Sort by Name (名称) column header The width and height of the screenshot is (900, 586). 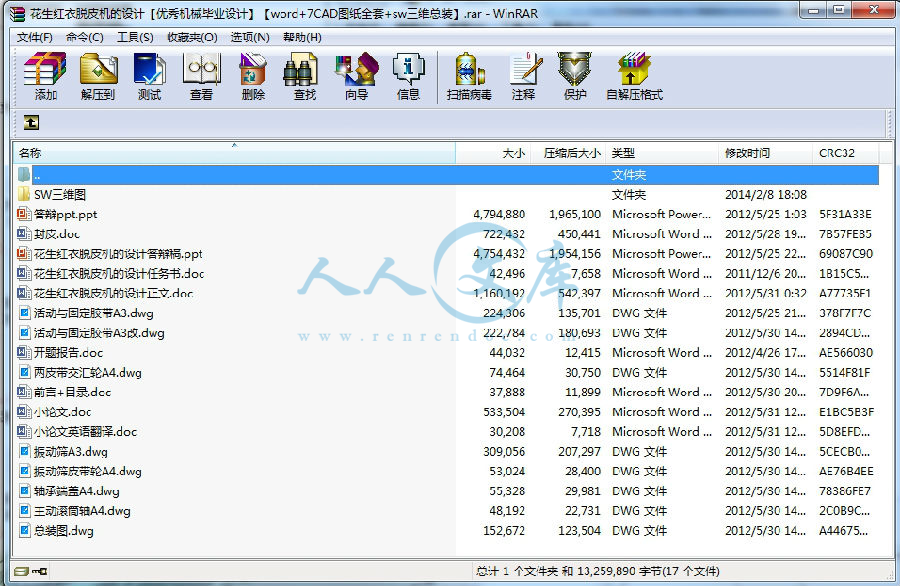[x=234, y=153]
